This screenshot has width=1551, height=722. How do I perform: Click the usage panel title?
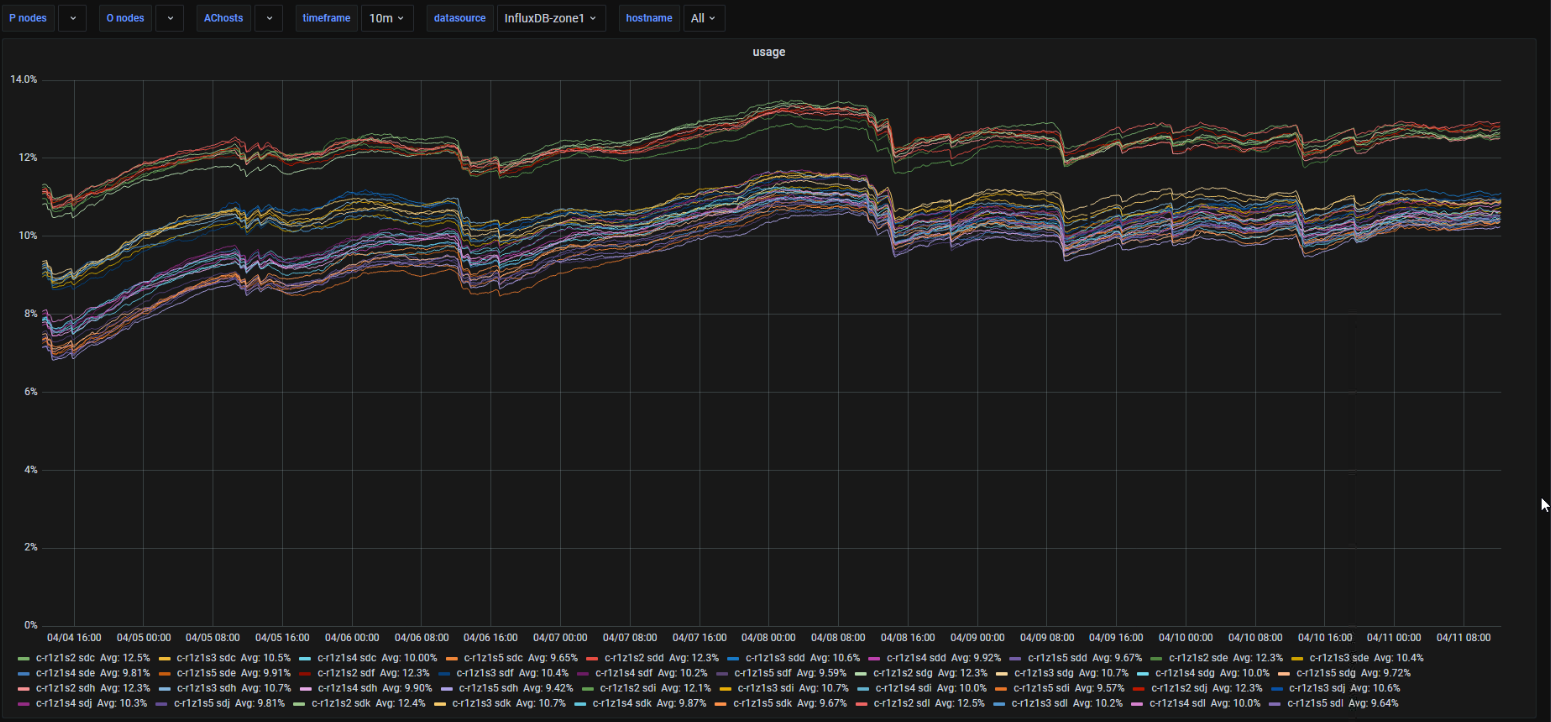768,52
